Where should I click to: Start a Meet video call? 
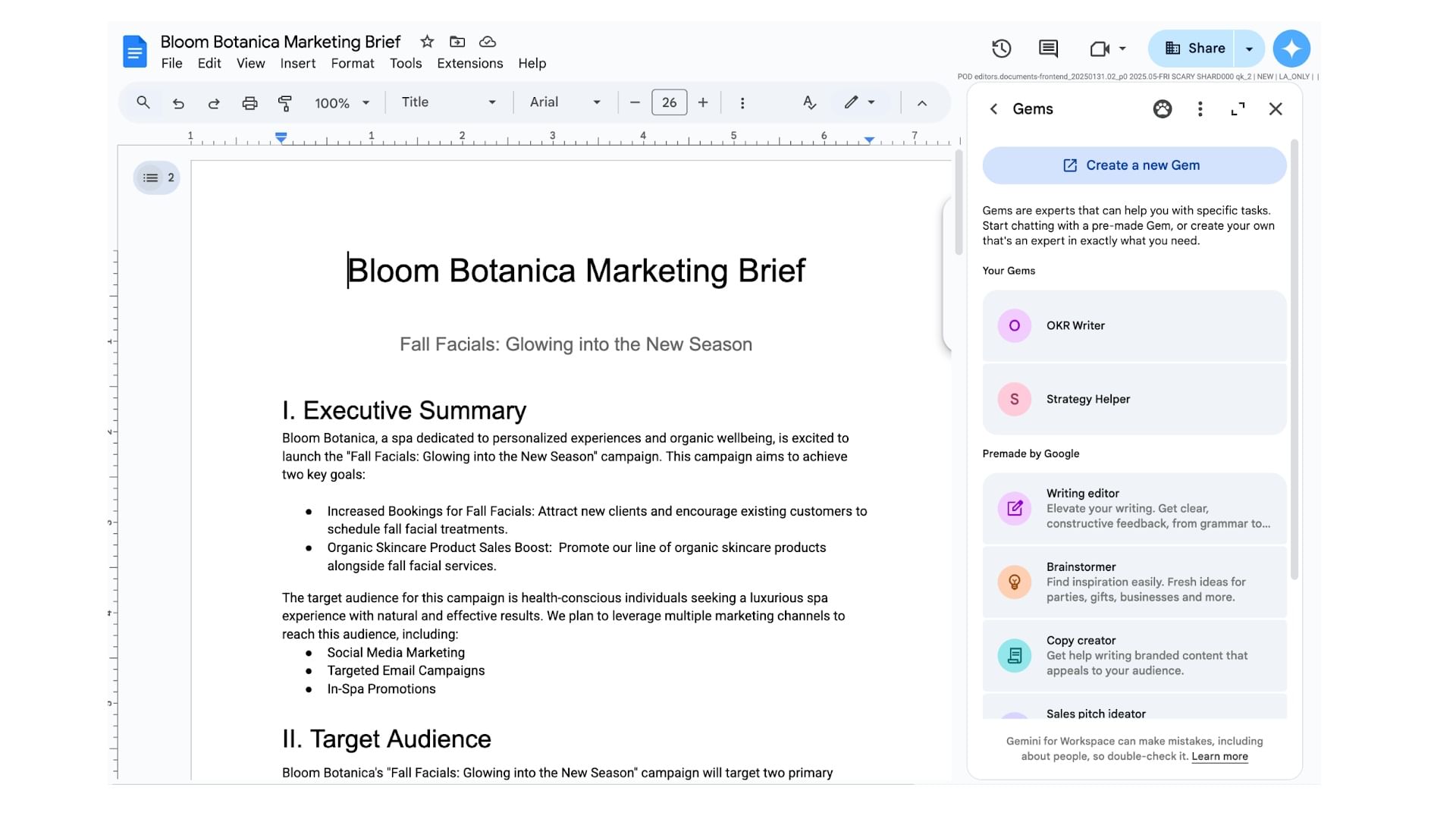tap(1099, 48)
